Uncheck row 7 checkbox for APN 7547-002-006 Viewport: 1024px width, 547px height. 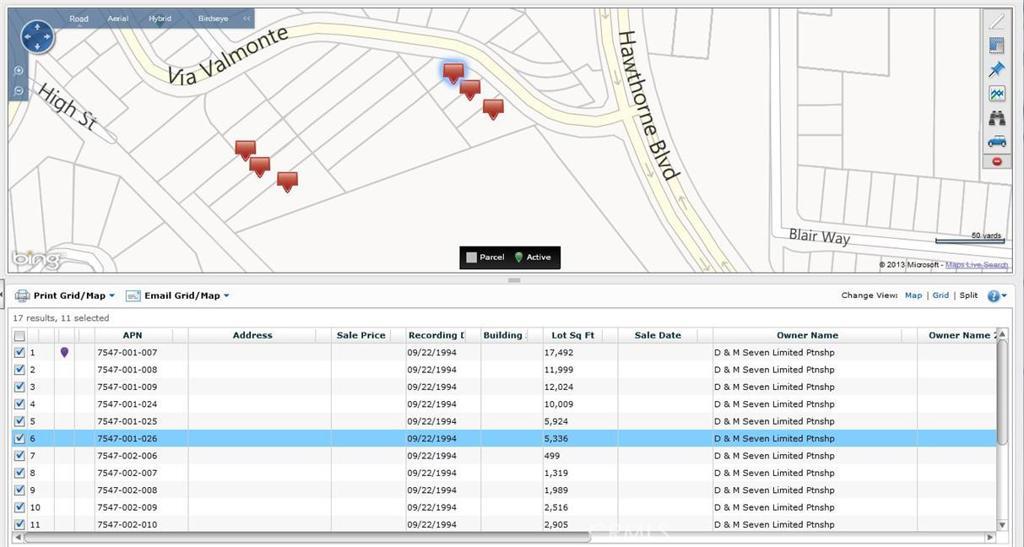pos(20,456)
